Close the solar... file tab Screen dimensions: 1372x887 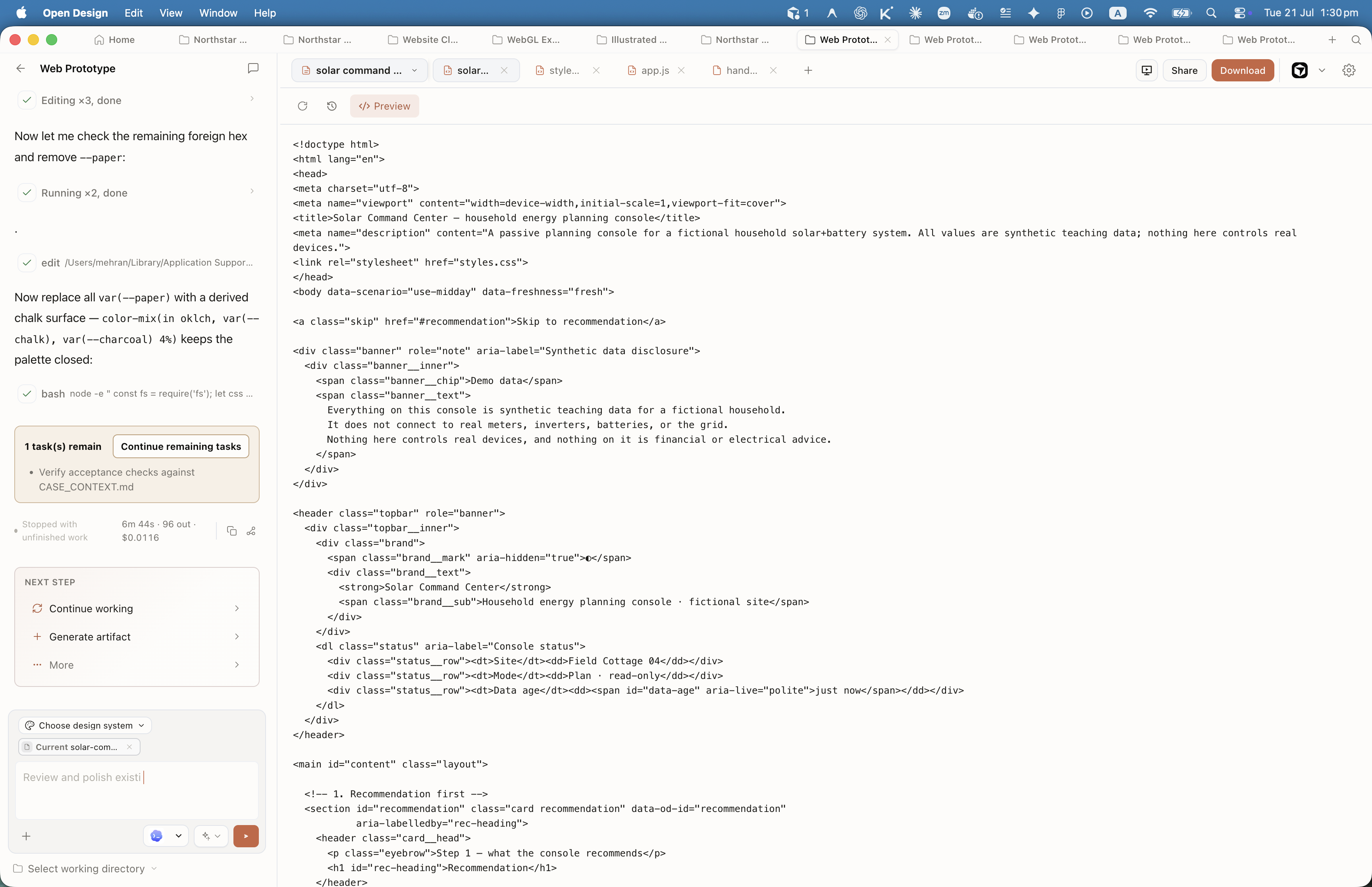tap(504, 70)
